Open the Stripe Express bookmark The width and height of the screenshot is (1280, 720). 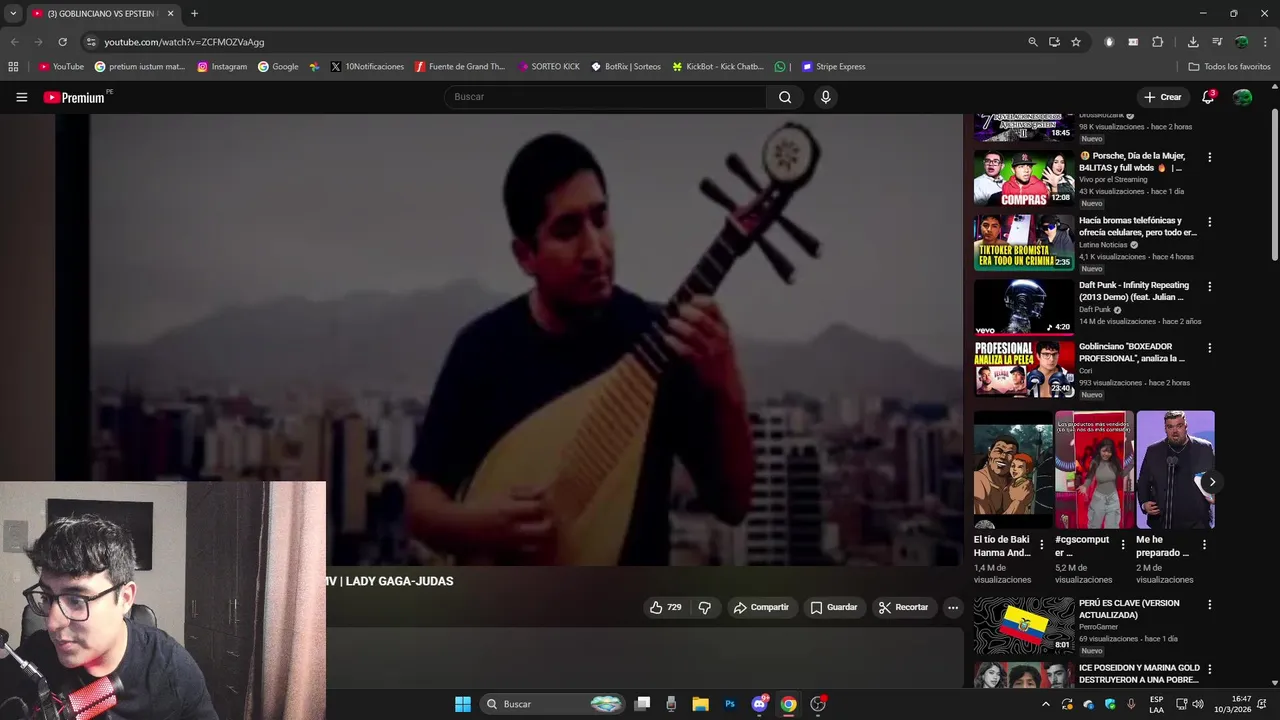pyautogui.click(x=833, y=67)
